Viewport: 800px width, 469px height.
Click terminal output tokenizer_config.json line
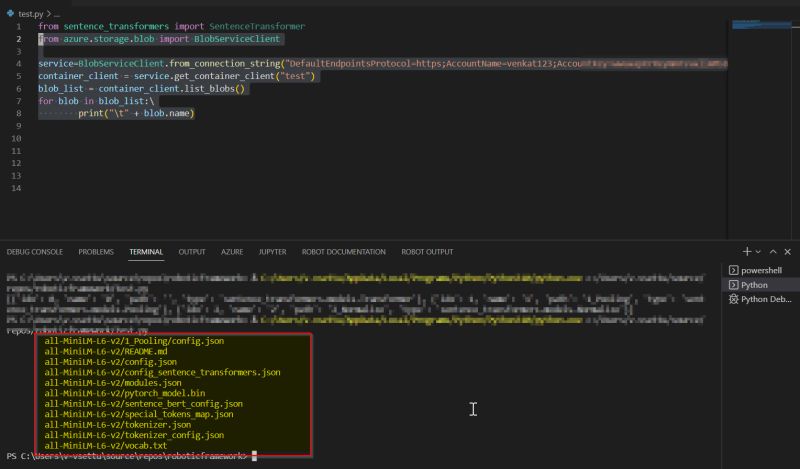(x=134, y=435)
